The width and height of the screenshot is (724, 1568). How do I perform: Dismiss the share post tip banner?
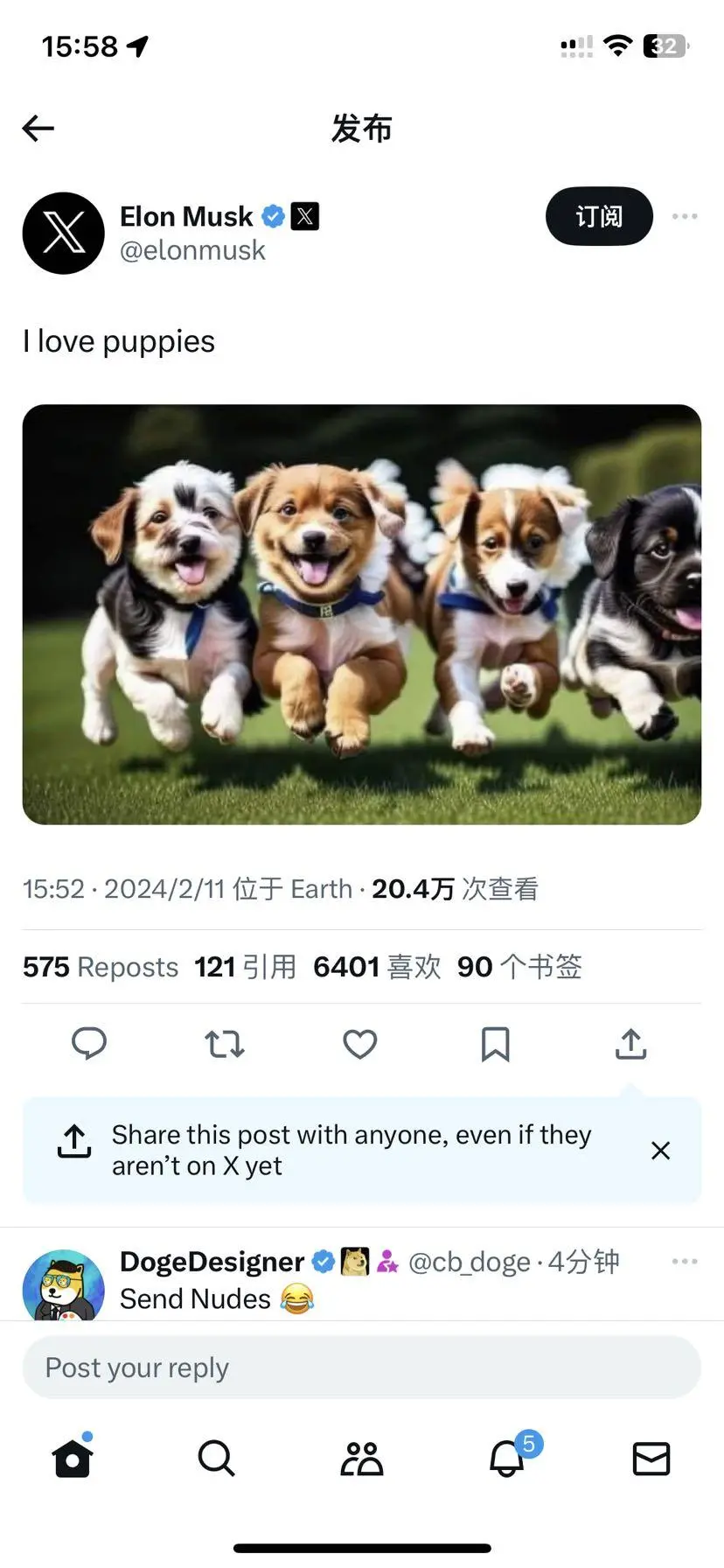(x=661, y=1151)
